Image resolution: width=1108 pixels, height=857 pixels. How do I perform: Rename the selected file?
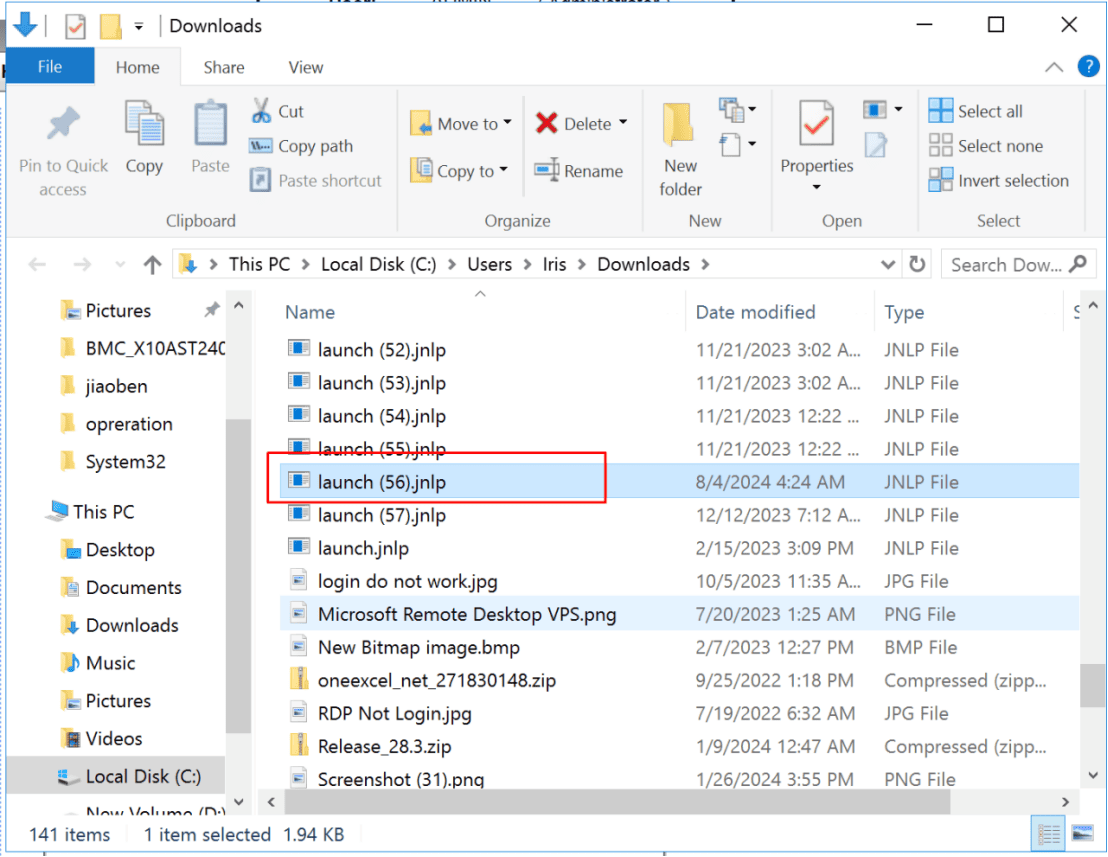click(x=579, y=171)
